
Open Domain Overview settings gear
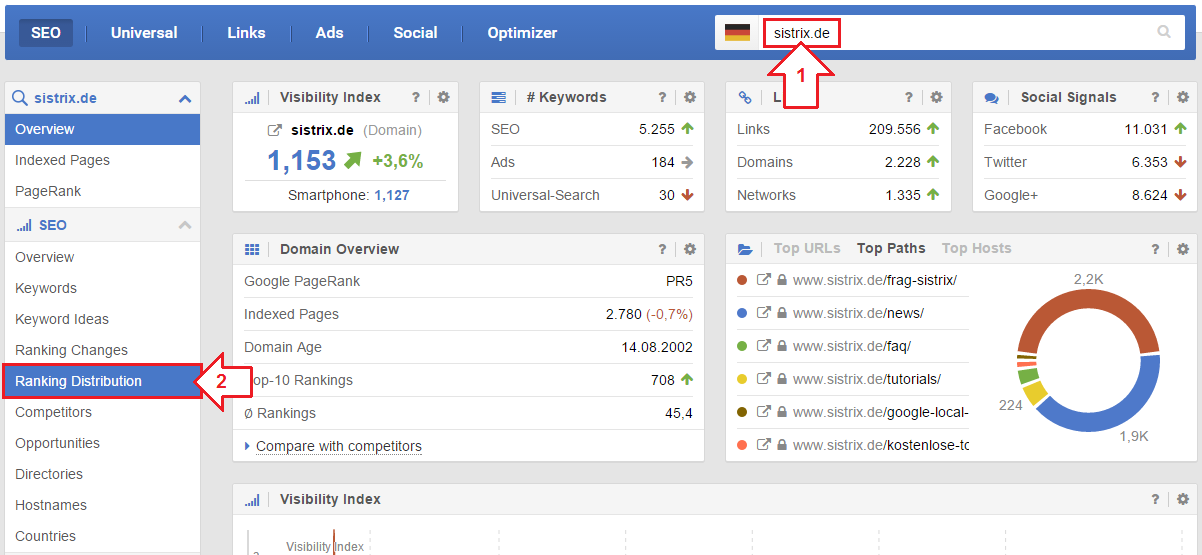689,249
